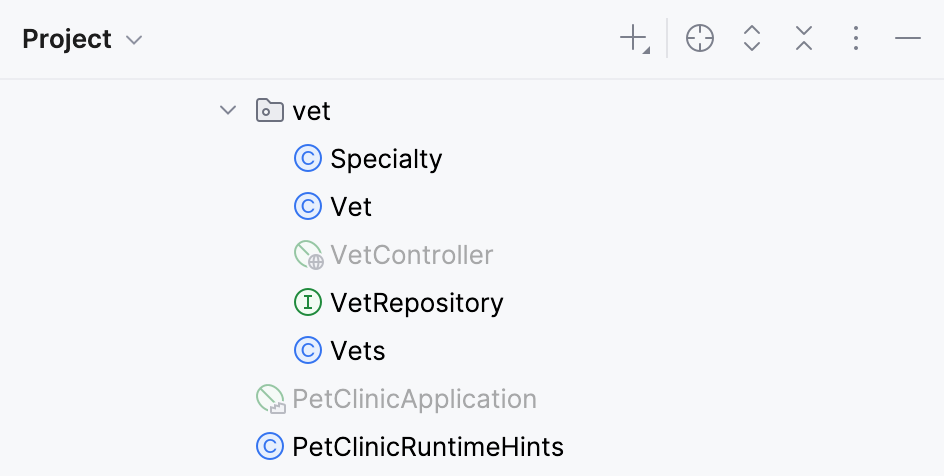This screenshot has width=944, height=476.
Task: Click Select Opened File crosshair icon
Action: coord(700,39)
